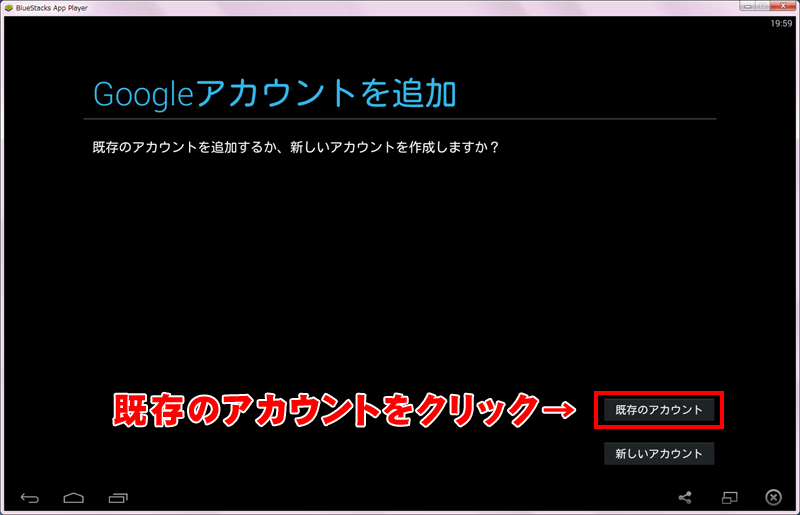Open the recent apps icon
Screen dimensions: 800x515
(x=118, y=498)
